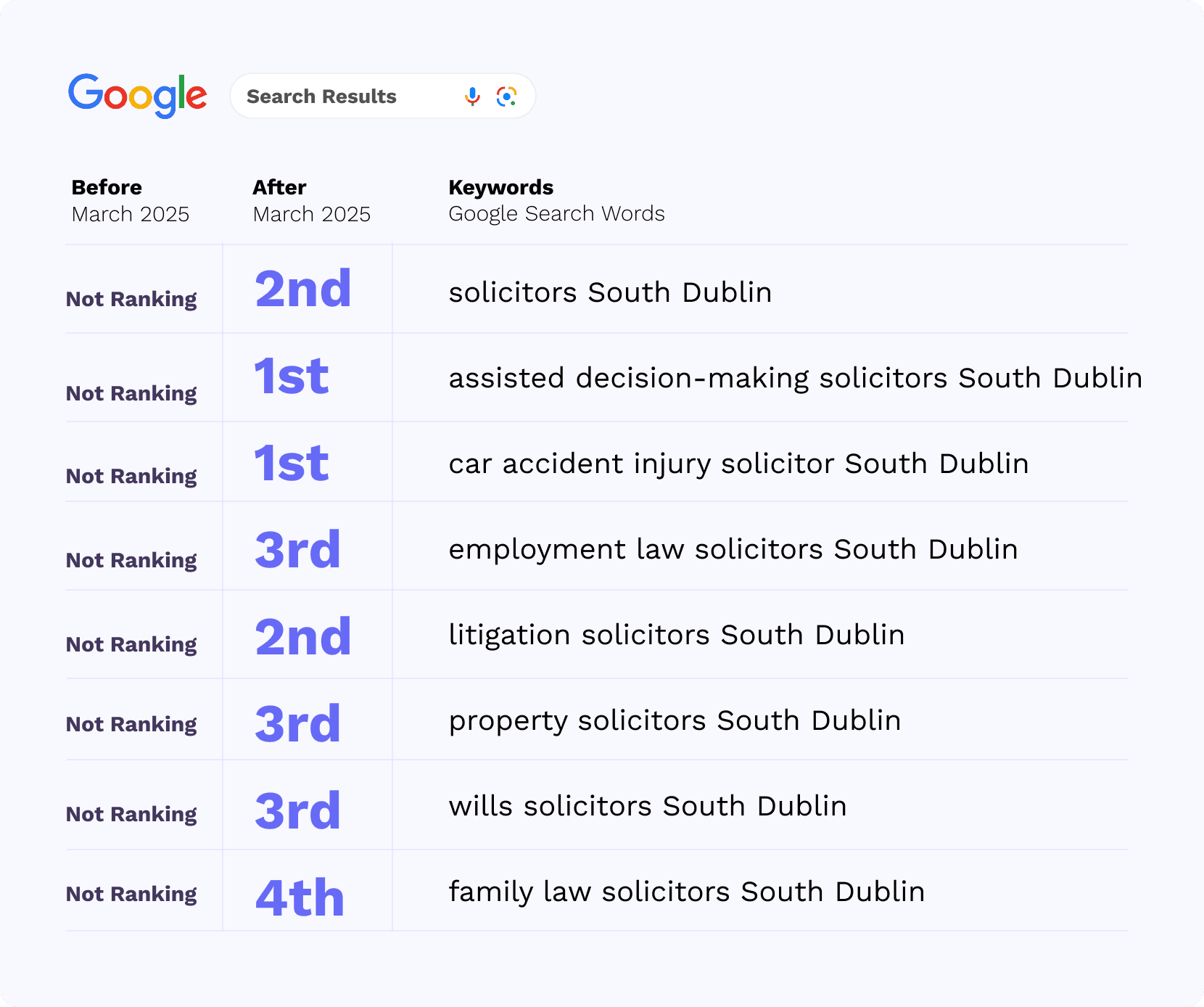The height and width of the screenshot is (1007, 1204).
Task: Select keyword "solicitors South Dublin"
Action: (609, 292)
